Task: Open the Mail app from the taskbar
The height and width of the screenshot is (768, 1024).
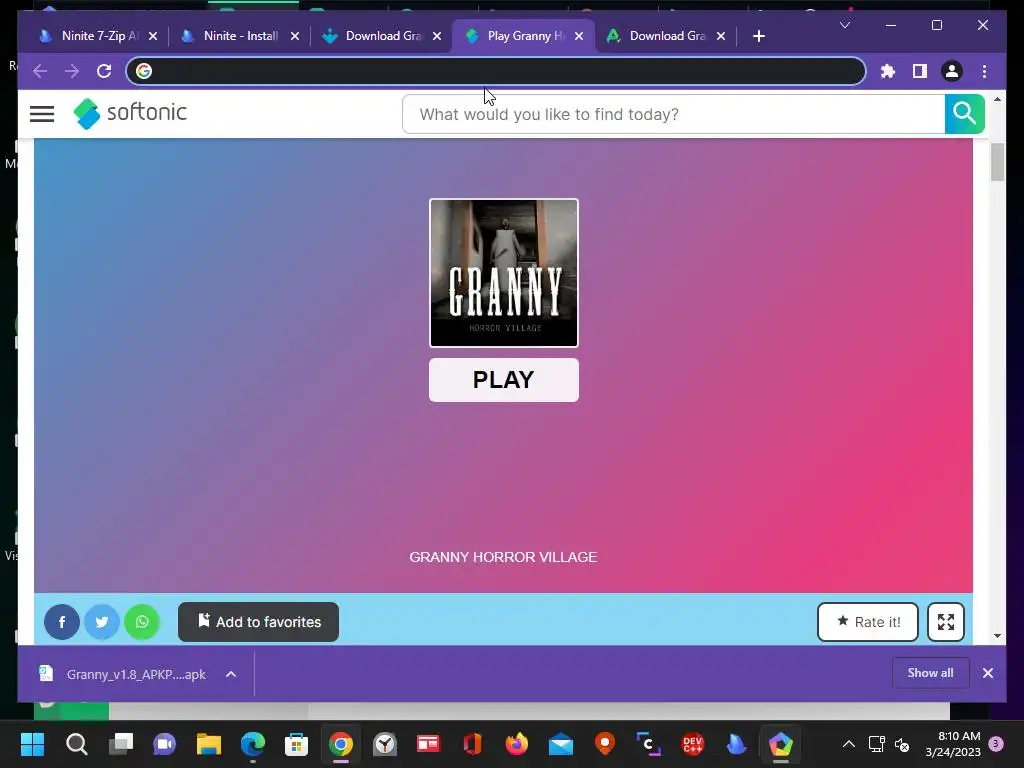Action: click(x=561, y=744)
